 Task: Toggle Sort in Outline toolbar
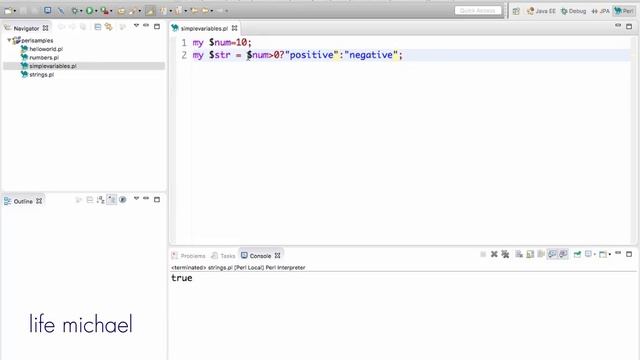pos(100,200)
